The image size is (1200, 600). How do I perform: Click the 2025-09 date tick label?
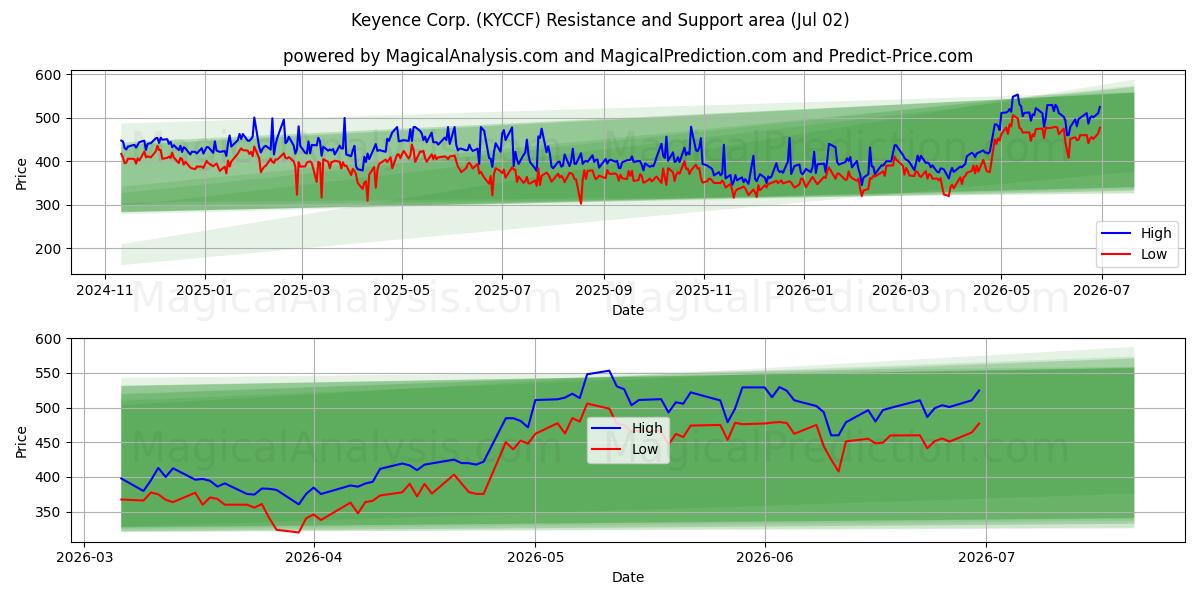[x=603, y=292]
